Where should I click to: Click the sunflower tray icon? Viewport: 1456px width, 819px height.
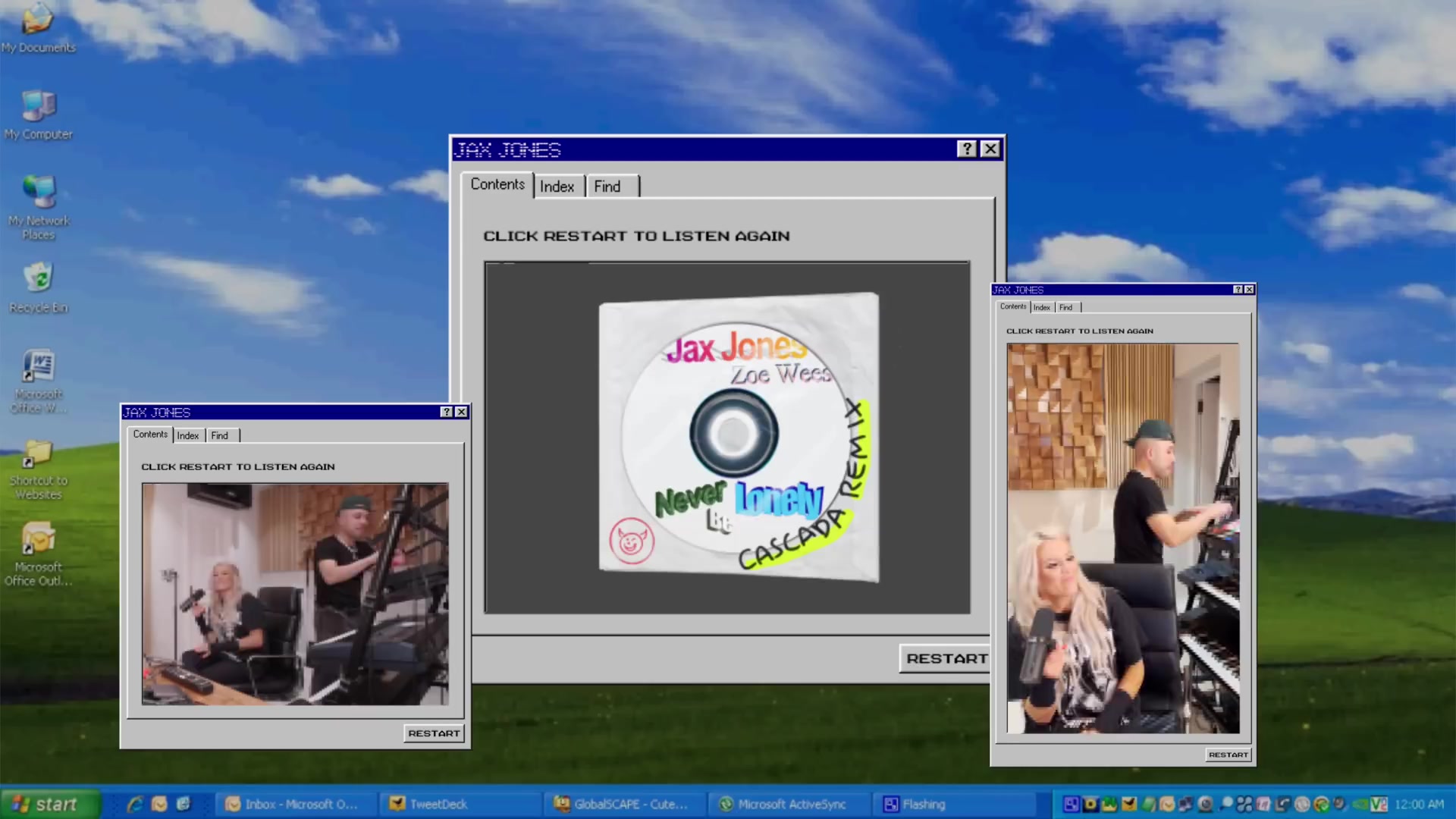pos(1090,805)
